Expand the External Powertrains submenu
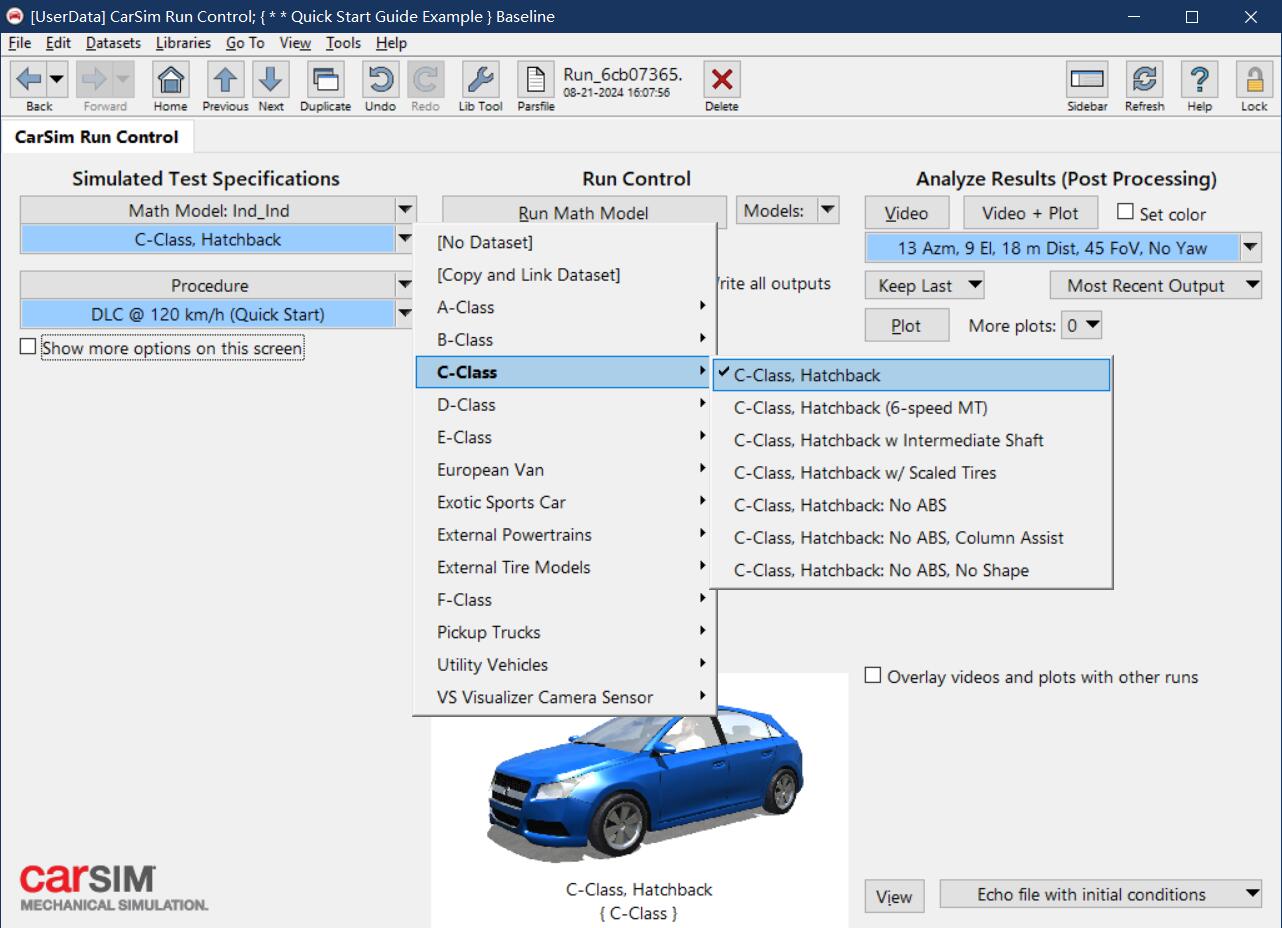1282x928 pixels. pyautogui.click(x=565, y=534)
